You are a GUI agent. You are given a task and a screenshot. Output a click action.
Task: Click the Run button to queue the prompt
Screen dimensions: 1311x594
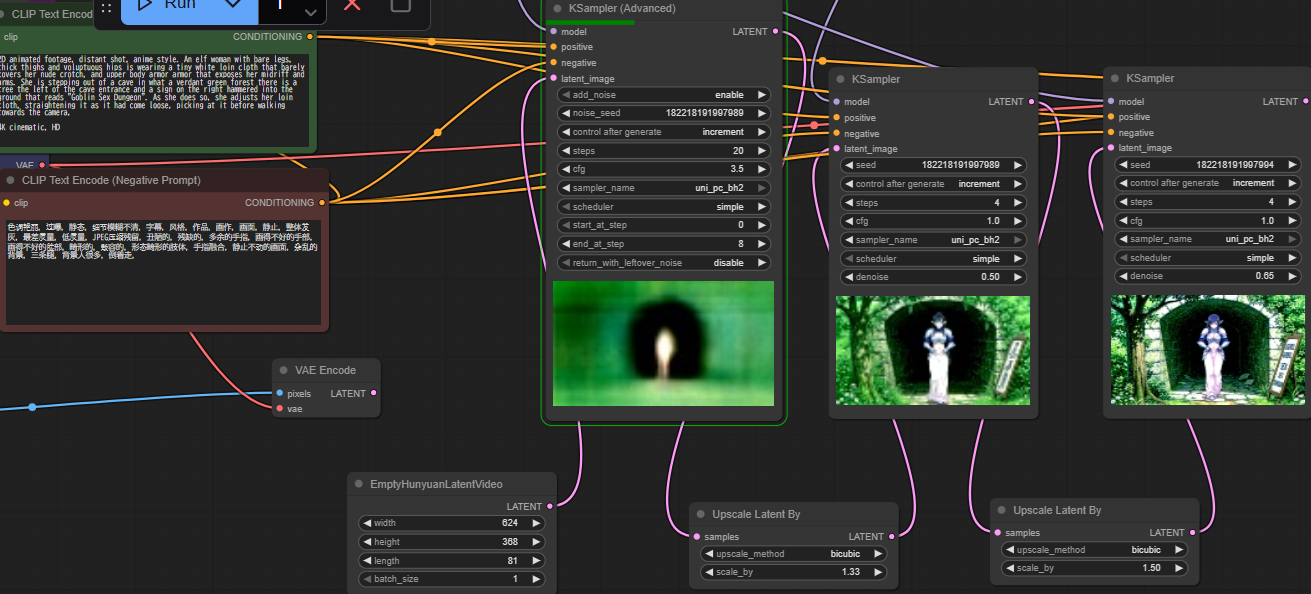point(168,4)
